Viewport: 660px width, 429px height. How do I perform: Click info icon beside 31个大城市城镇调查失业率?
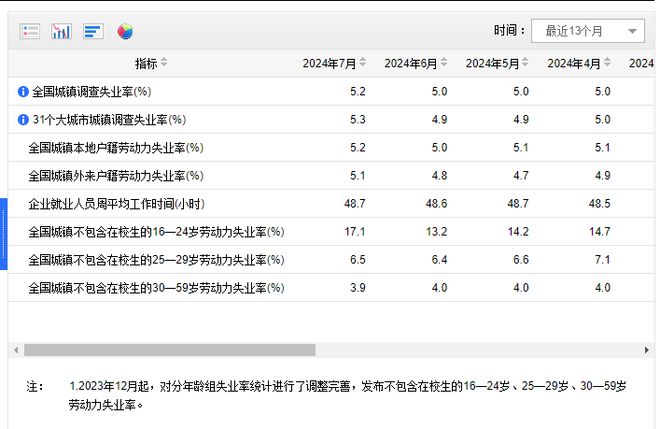tap(23, 120)
